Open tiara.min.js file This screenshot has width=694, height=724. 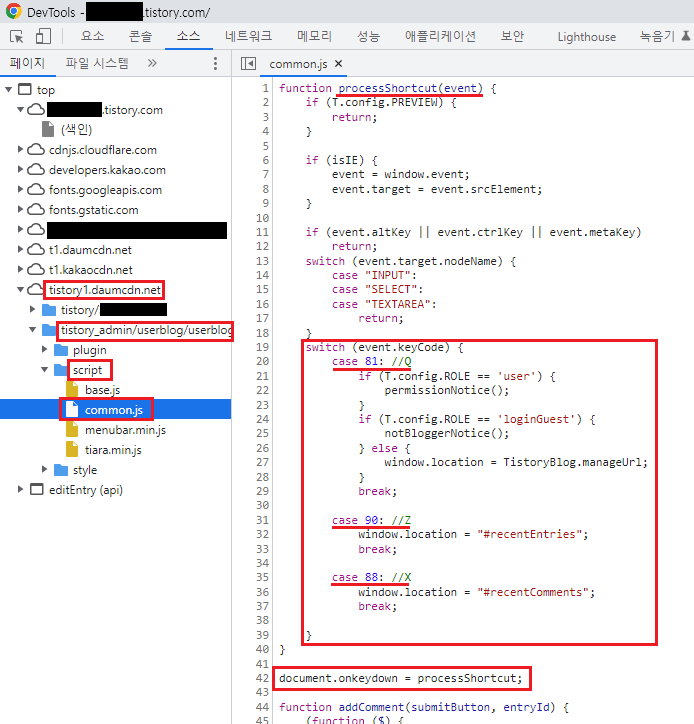(113, 450)
